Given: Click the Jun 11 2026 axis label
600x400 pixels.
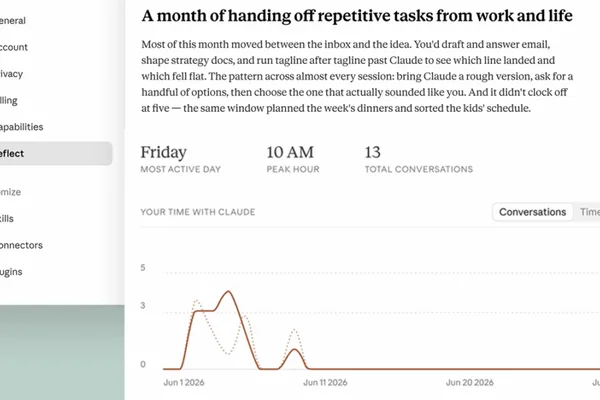Looking at the screenshot, I should pyautogui.click(x=325, y=382).
